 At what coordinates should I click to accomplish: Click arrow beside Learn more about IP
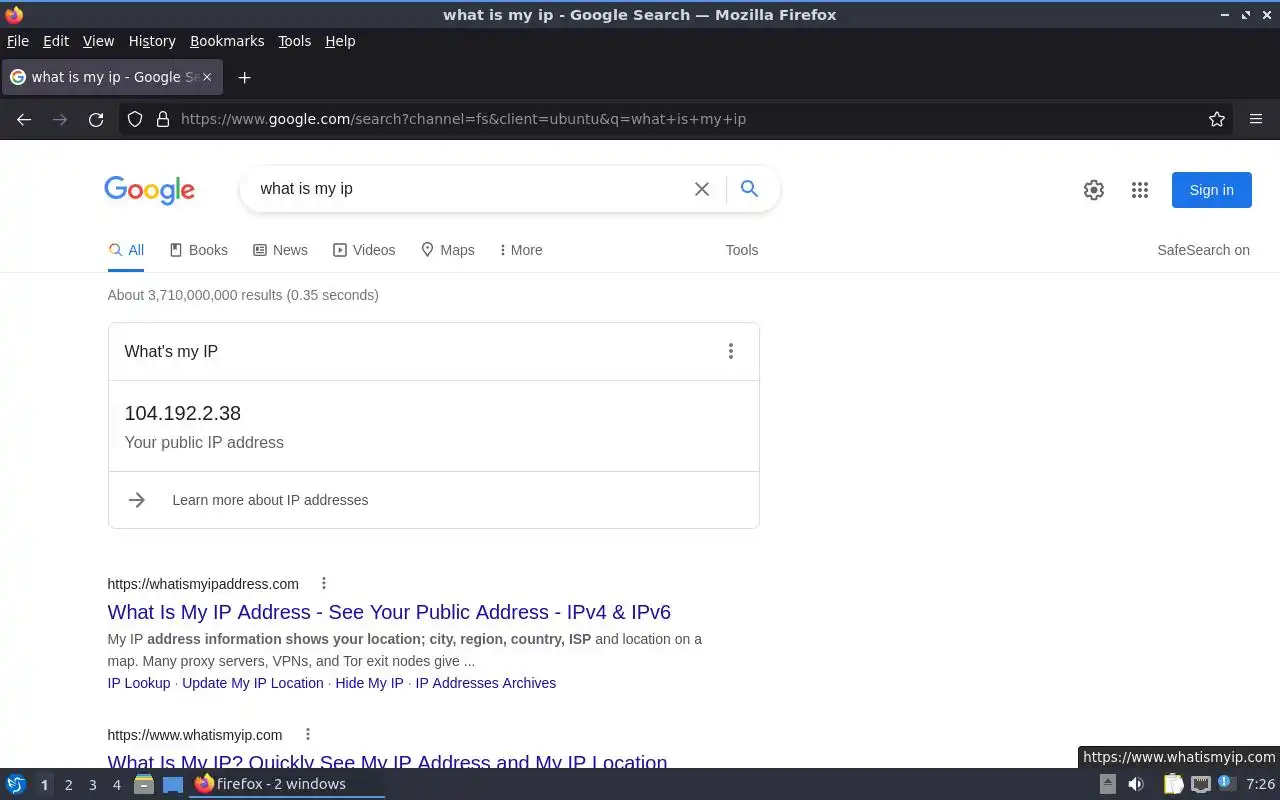(x=137, y=500)
